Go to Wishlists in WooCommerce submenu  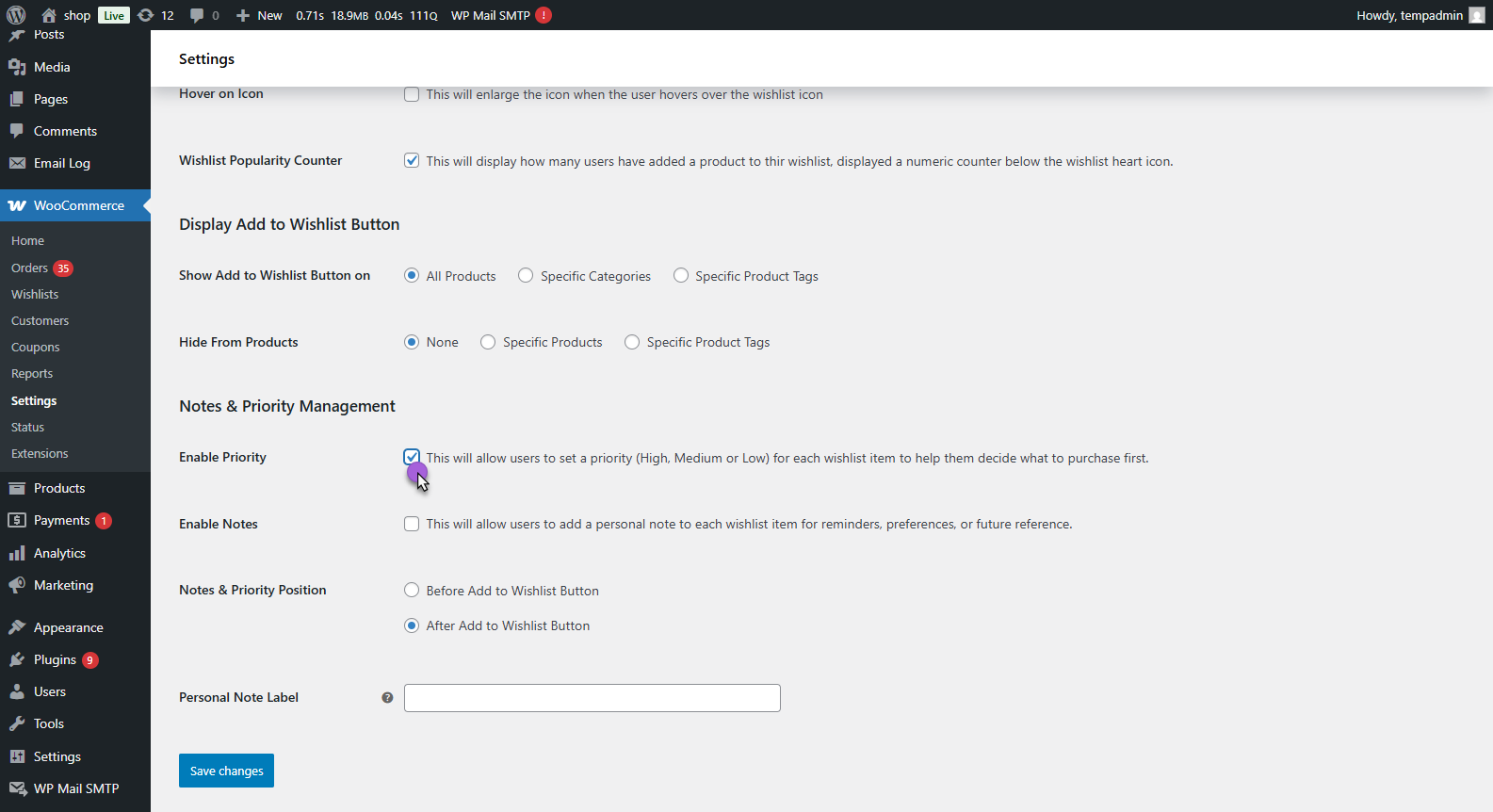pos(35,294)
